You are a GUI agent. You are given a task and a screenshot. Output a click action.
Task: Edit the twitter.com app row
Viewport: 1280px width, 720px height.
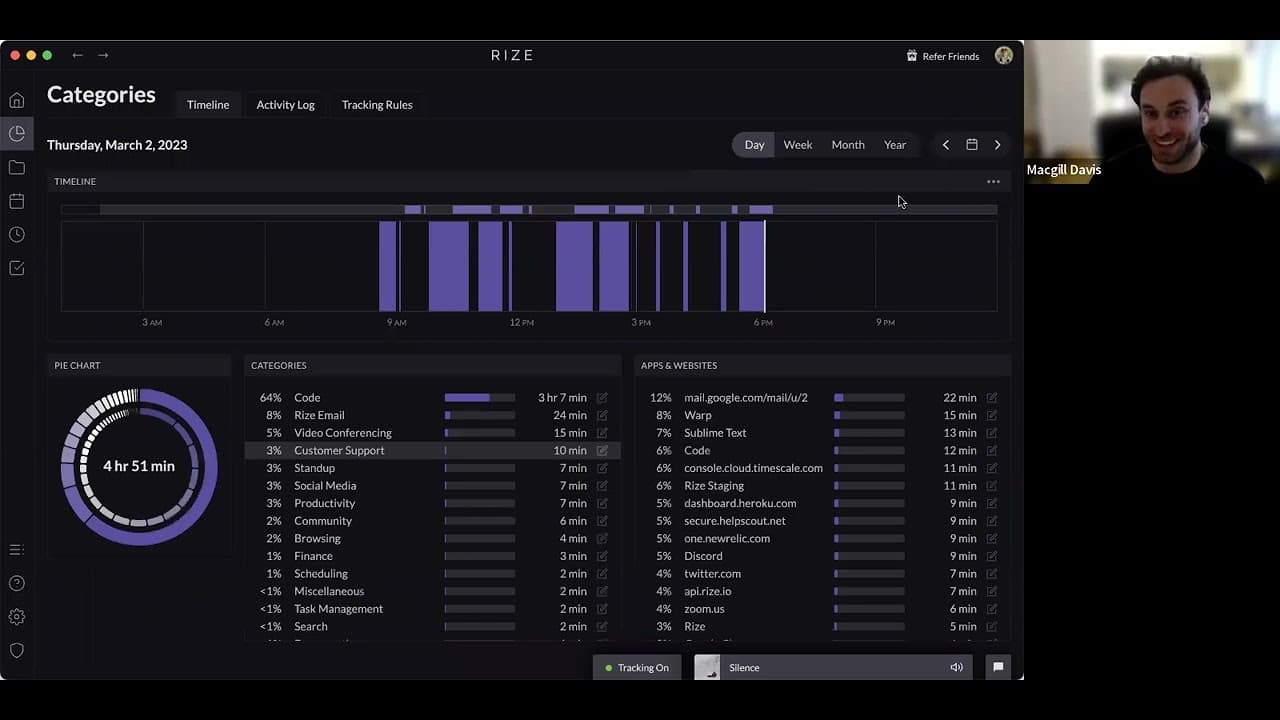pos(992,574)
